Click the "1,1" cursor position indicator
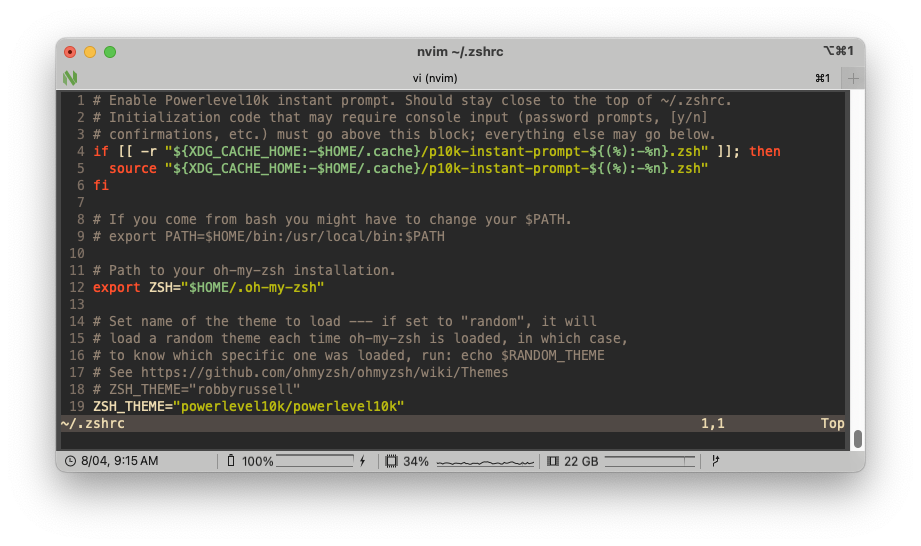 pyautogui.click(x=712, y=423)
